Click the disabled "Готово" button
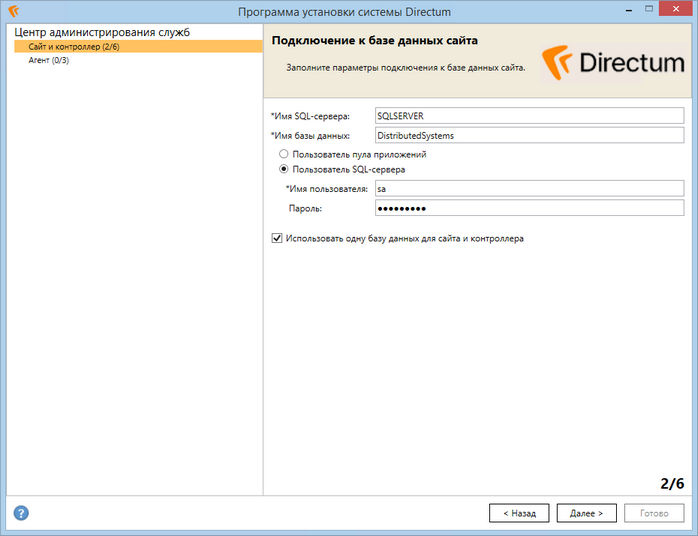The height and width of the screenshot is (536, 698). pyautogui.click(x=654, y=513)
